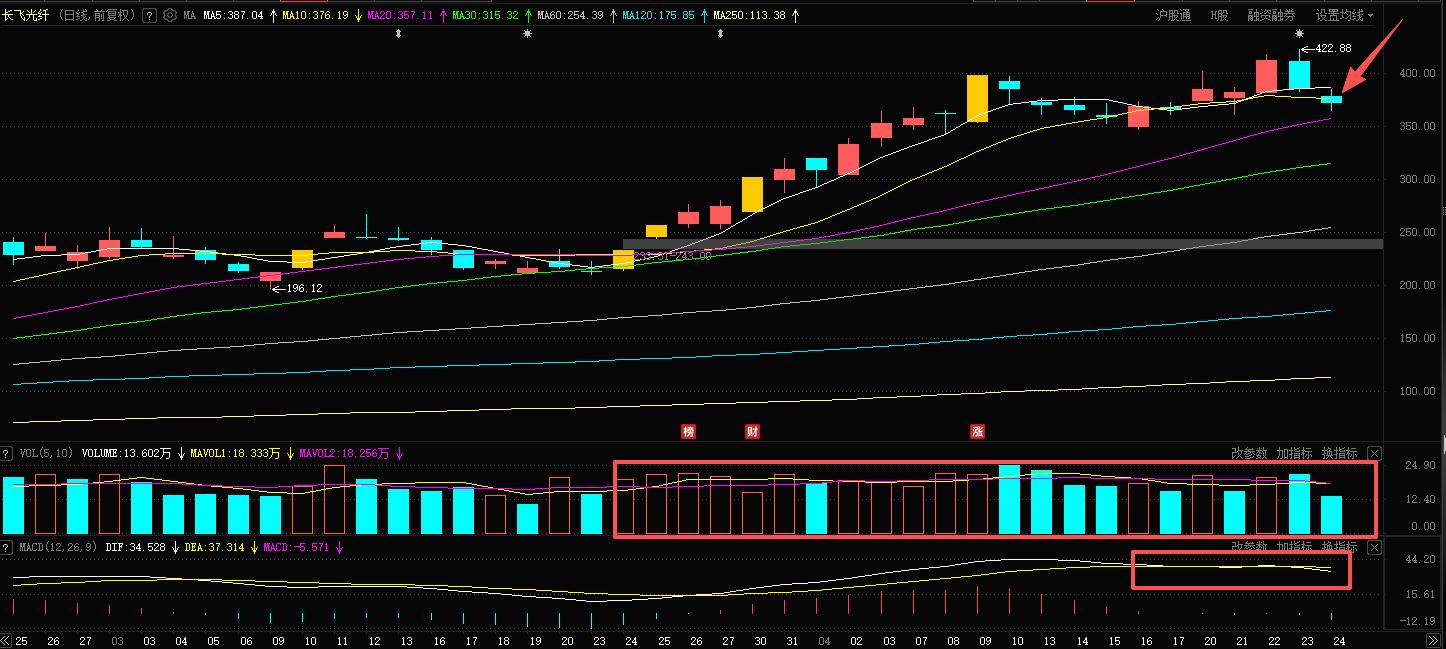
Task: Close the VOL indicator panel
Action: coord(1374,453)
